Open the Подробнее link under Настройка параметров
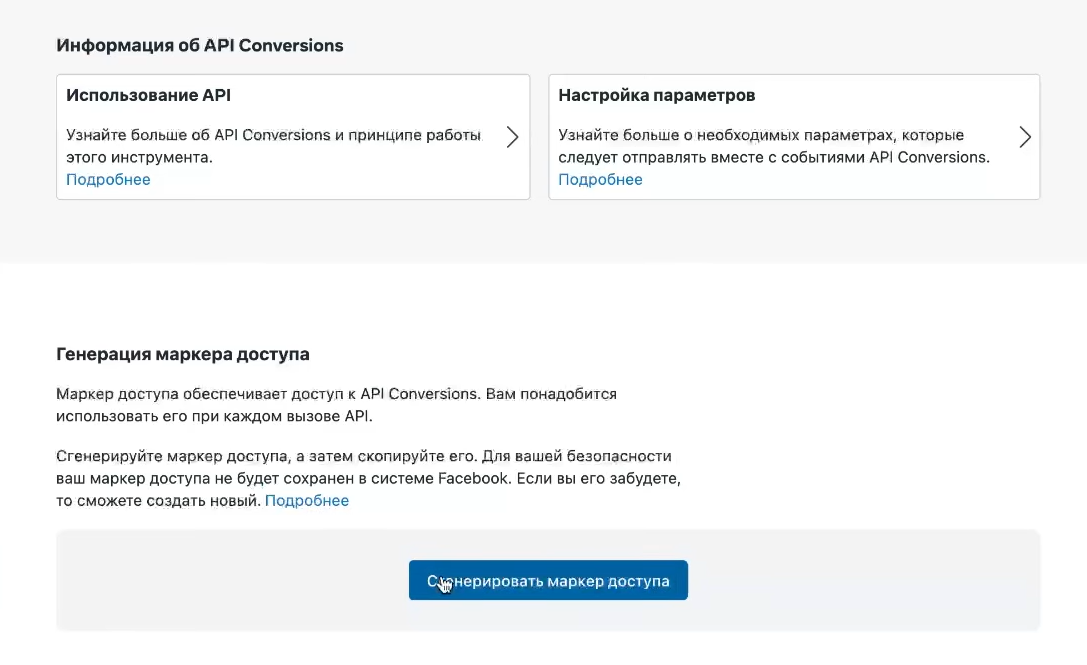 [x=600, y=180]
